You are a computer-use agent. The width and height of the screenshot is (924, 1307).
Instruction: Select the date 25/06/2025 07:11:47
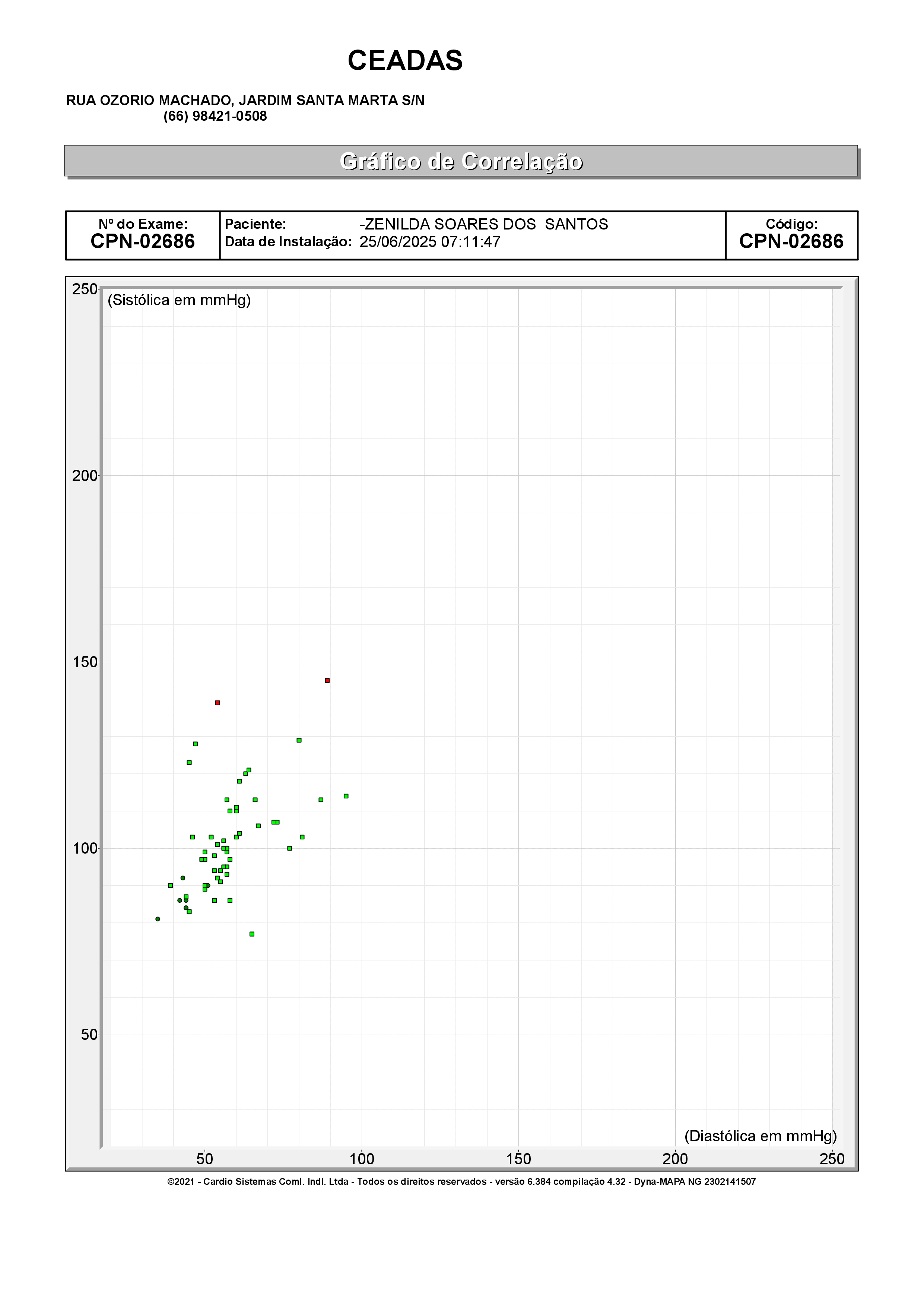[x=430, y=242]
